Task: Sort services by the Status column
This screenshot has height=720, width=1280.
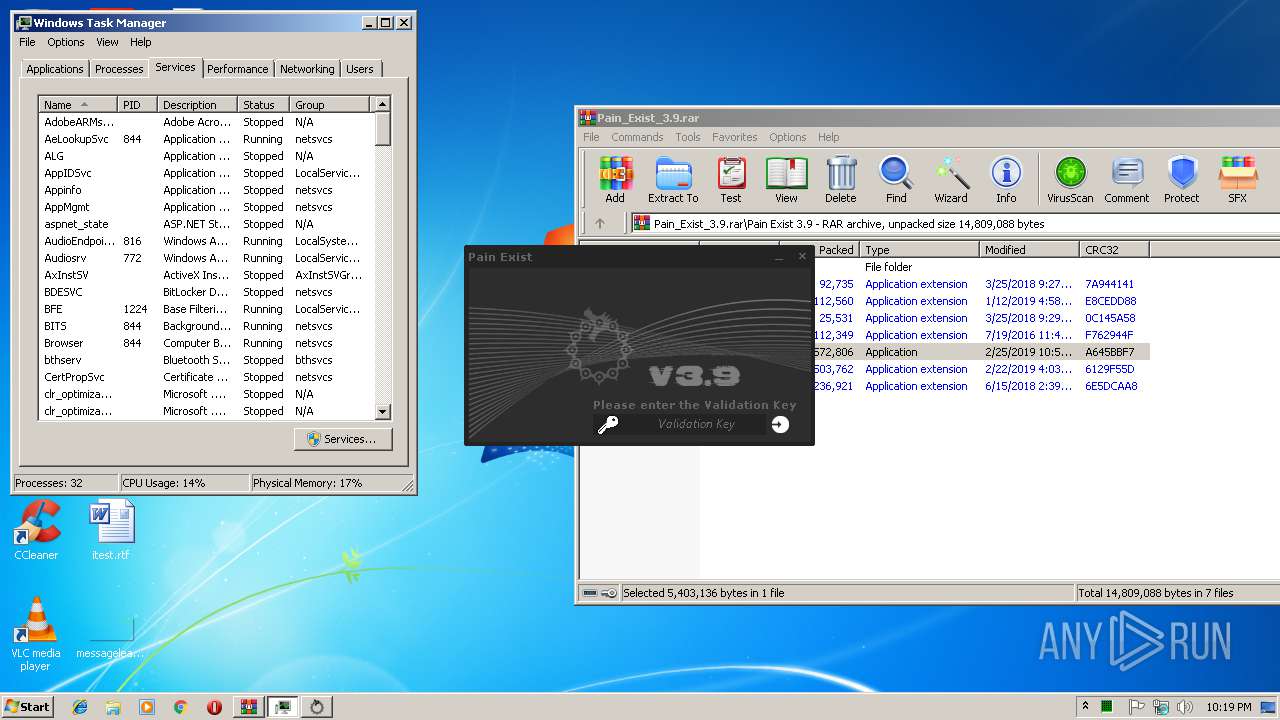Action: click(x=264, y=105)
